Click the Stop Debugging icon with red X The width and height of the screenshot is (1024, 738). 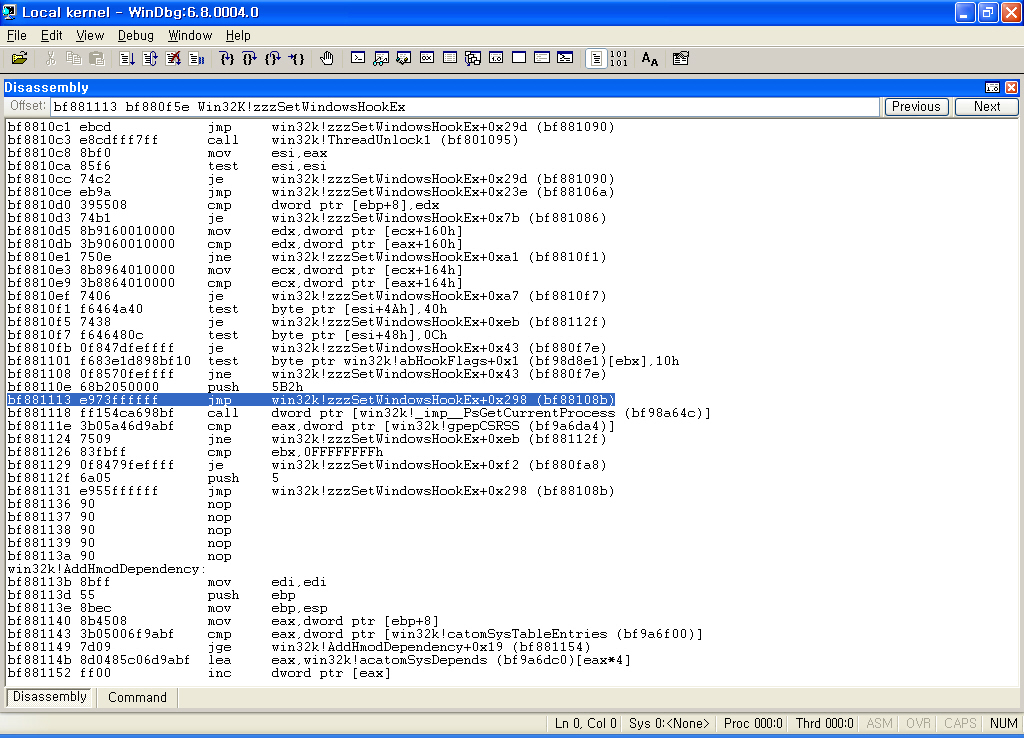tap(173, 59)
